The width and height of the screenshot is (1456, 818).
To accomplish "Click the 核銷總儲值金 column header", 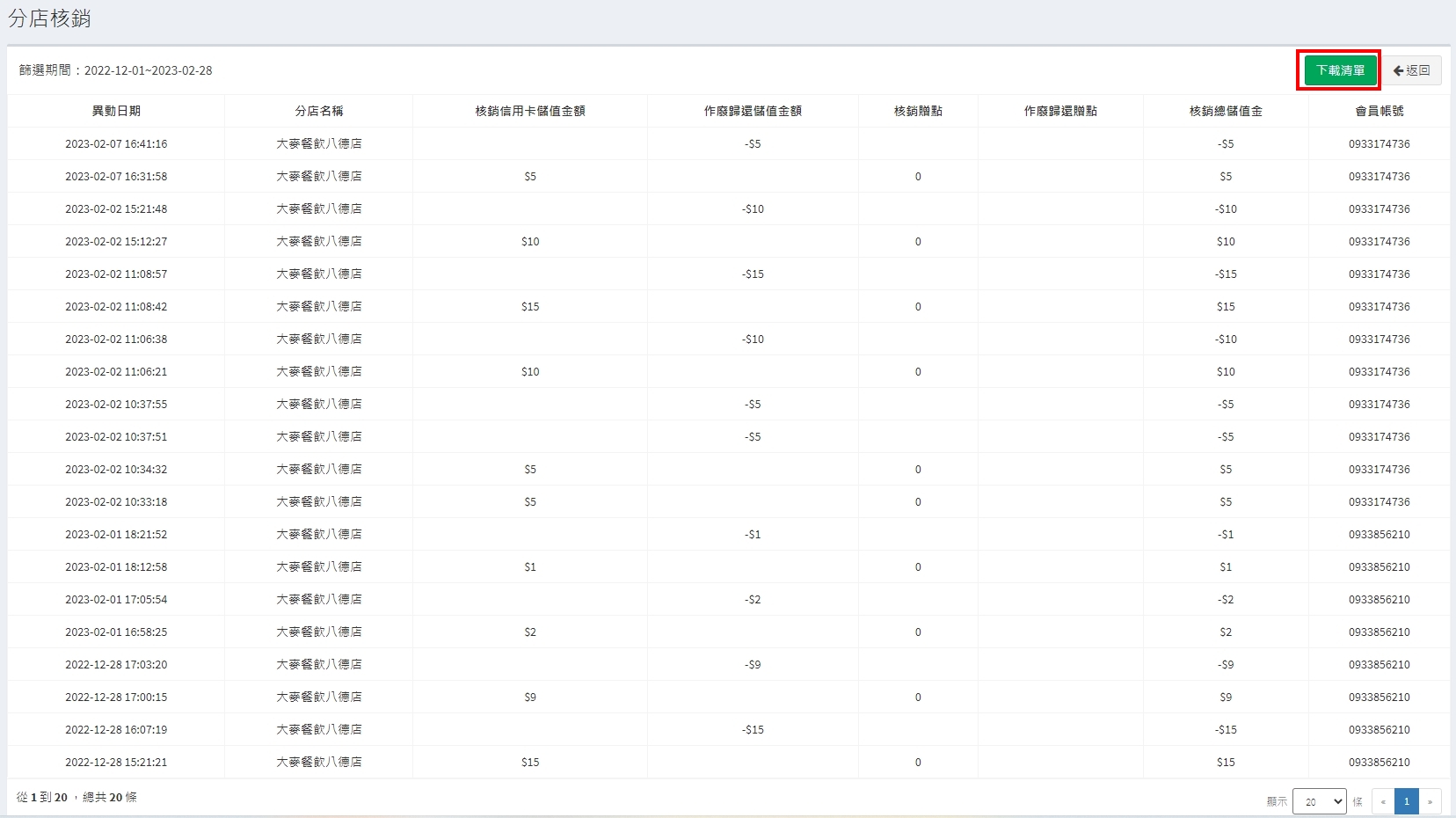I will (x=1226, y=111).
